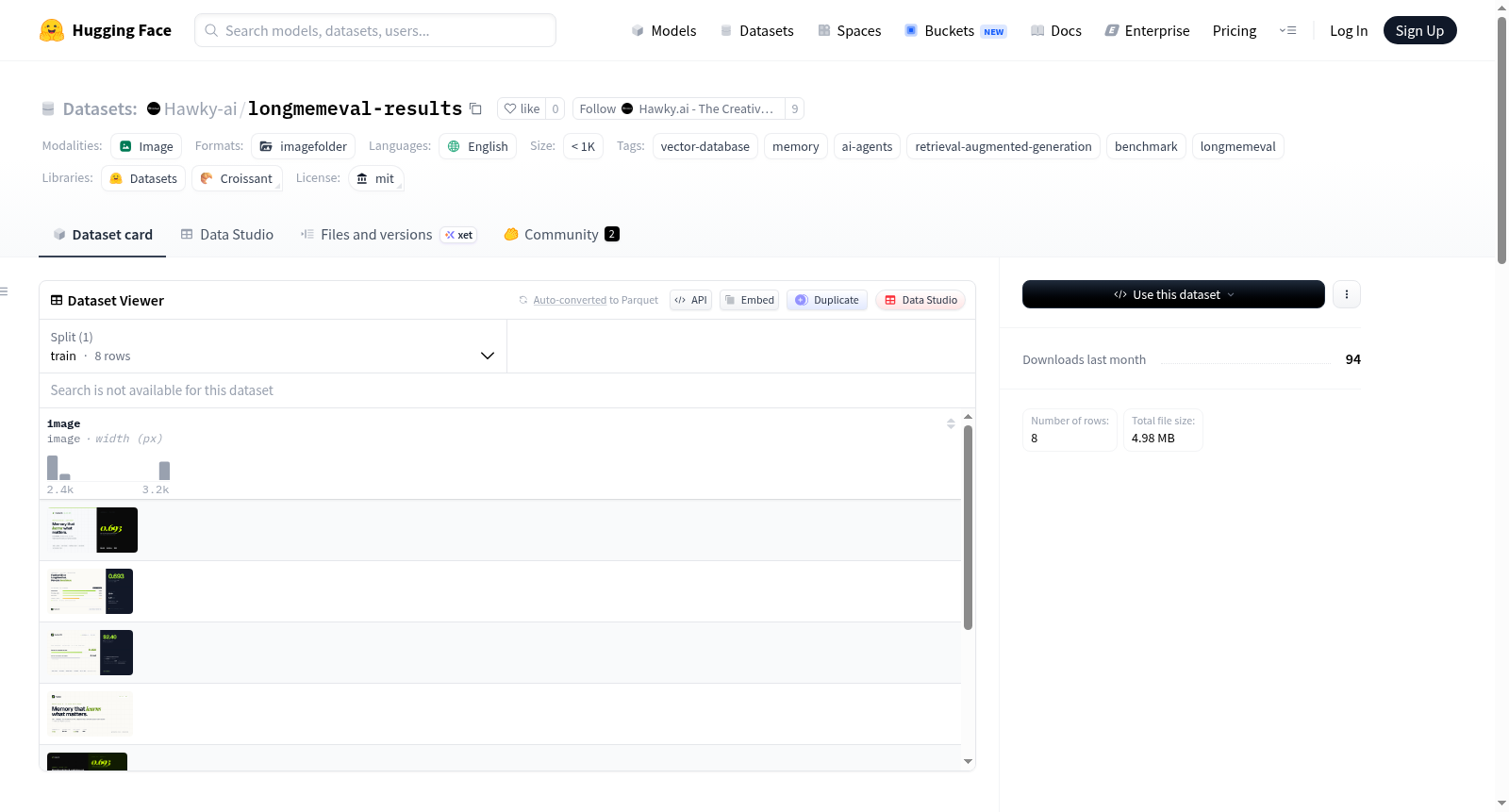Open the Use this dataset dropdown
The height and width of the screenshot is (812, 1509).
pos(1173,294)
